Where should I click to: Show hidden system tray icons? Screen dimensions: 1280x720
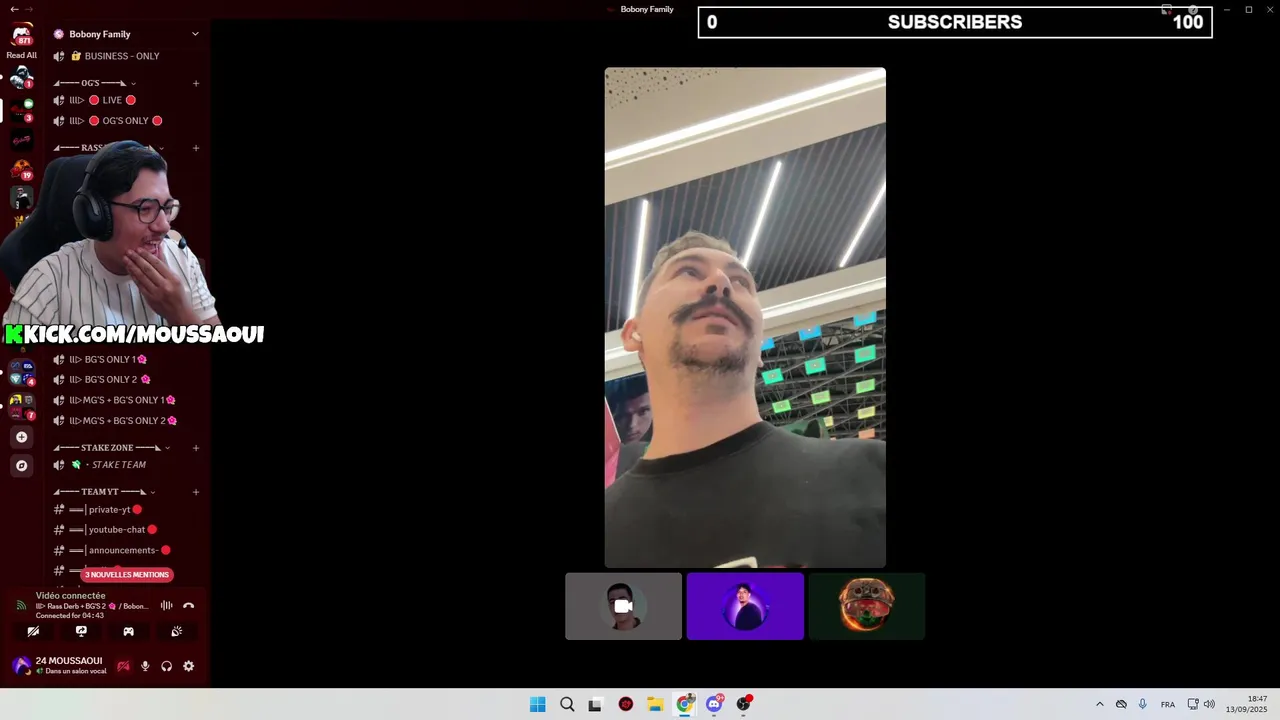(x=1100, y=704)
